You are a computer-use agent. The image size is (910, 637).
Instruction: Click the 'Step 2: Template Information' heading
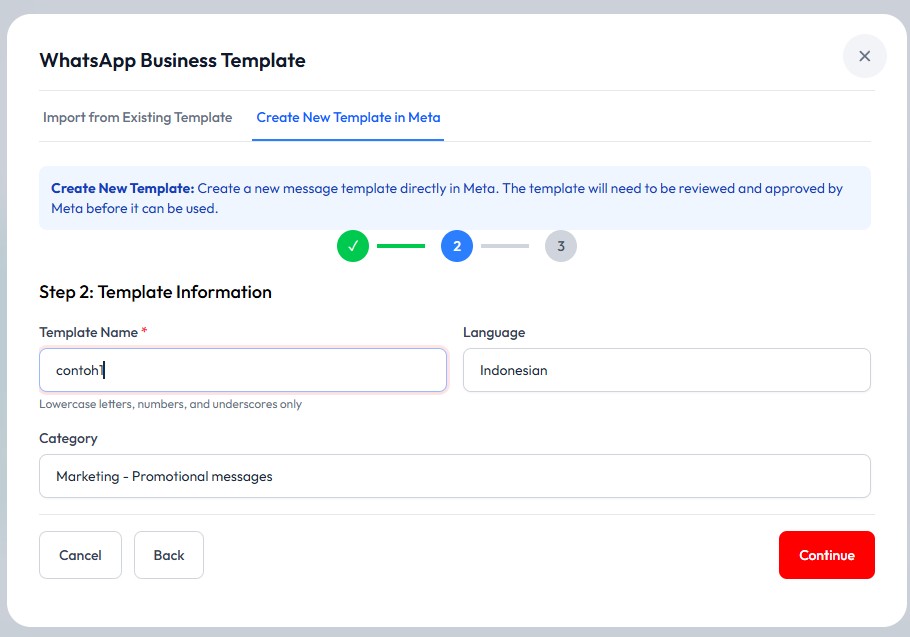coord(156,292)
